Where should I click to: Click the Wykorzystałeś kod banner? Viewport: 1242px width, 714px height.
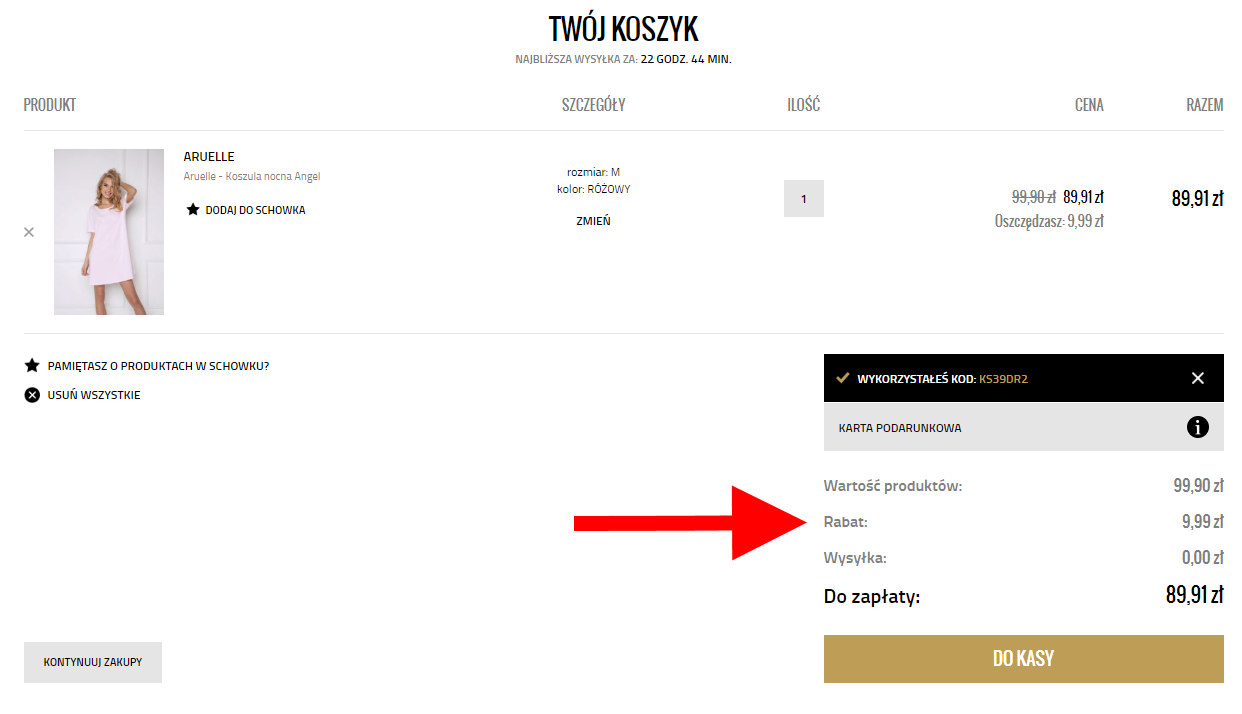click(1024, 378)
